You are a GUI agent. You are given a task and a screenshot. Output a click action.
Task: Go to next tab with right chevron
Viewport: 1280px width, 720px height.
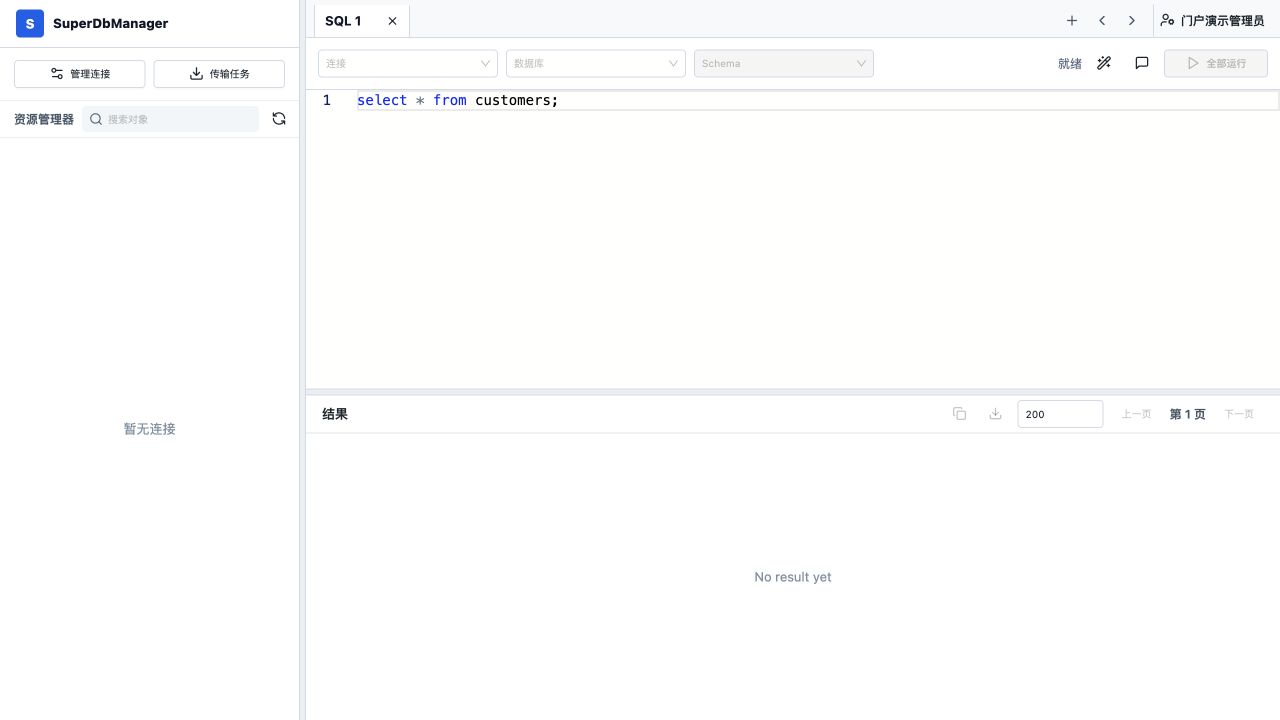pos(1132,20)
